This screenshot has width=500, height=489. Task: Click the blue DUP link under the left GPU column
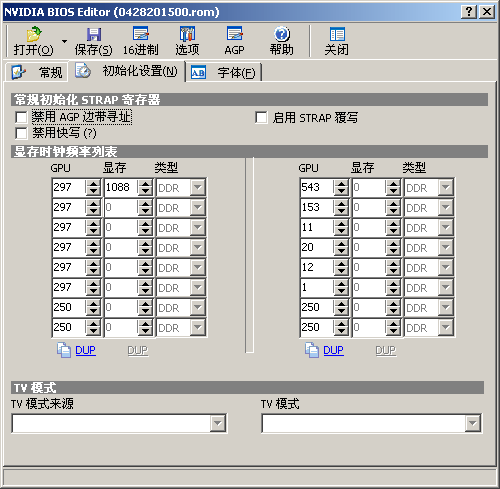click(x=85, y=350)
